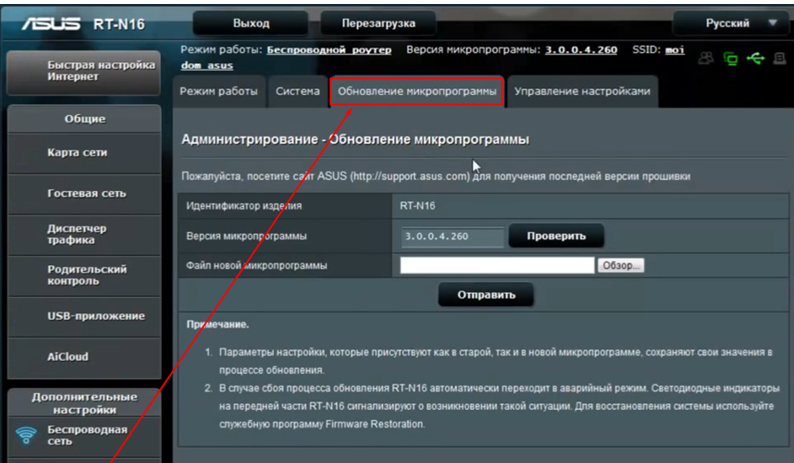Screen dimensions: 794x463
Task: Click note 1 about settings preserved
Action: pos(495,361)
